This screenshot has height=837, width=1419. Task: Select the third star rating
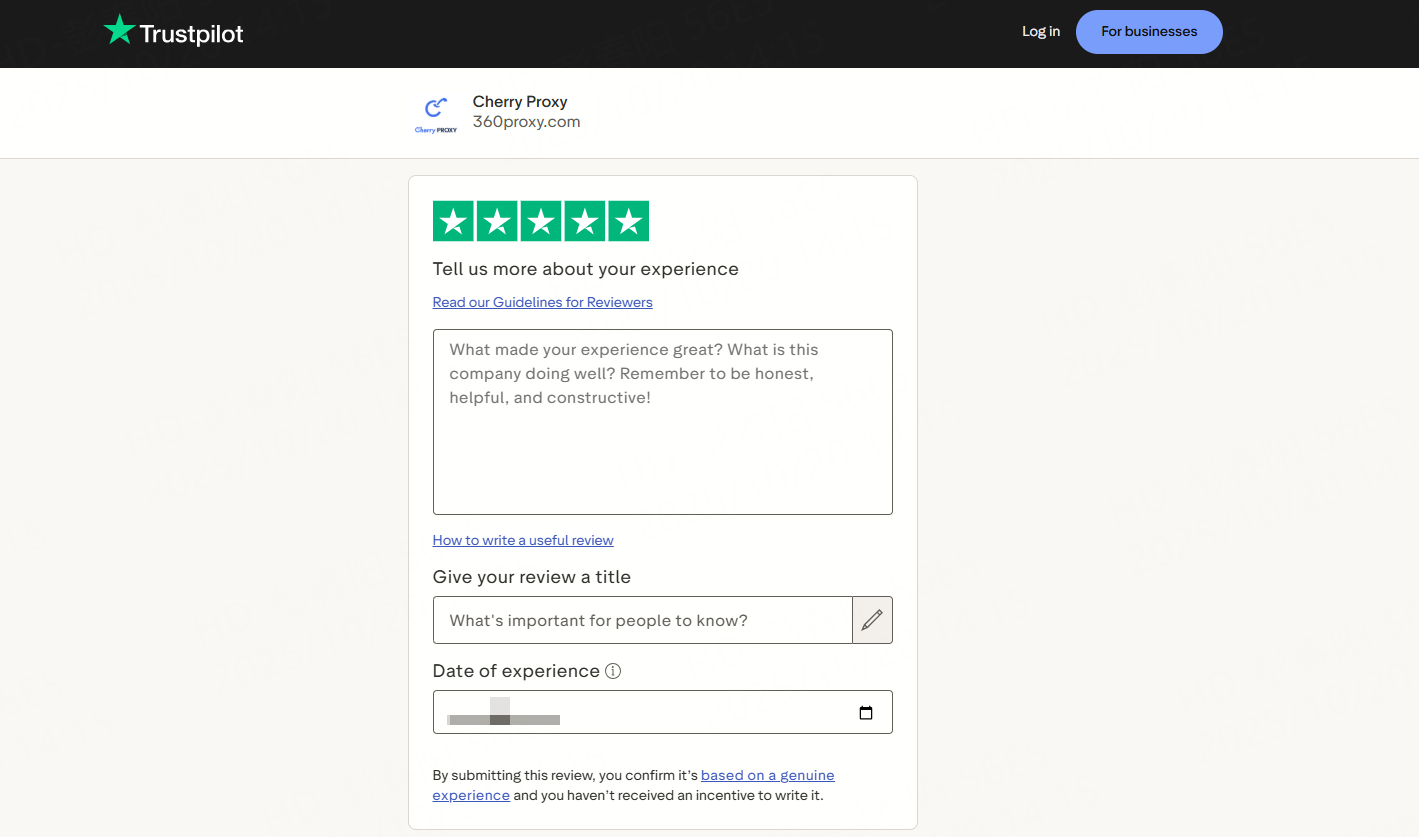(x=541, y=221)
